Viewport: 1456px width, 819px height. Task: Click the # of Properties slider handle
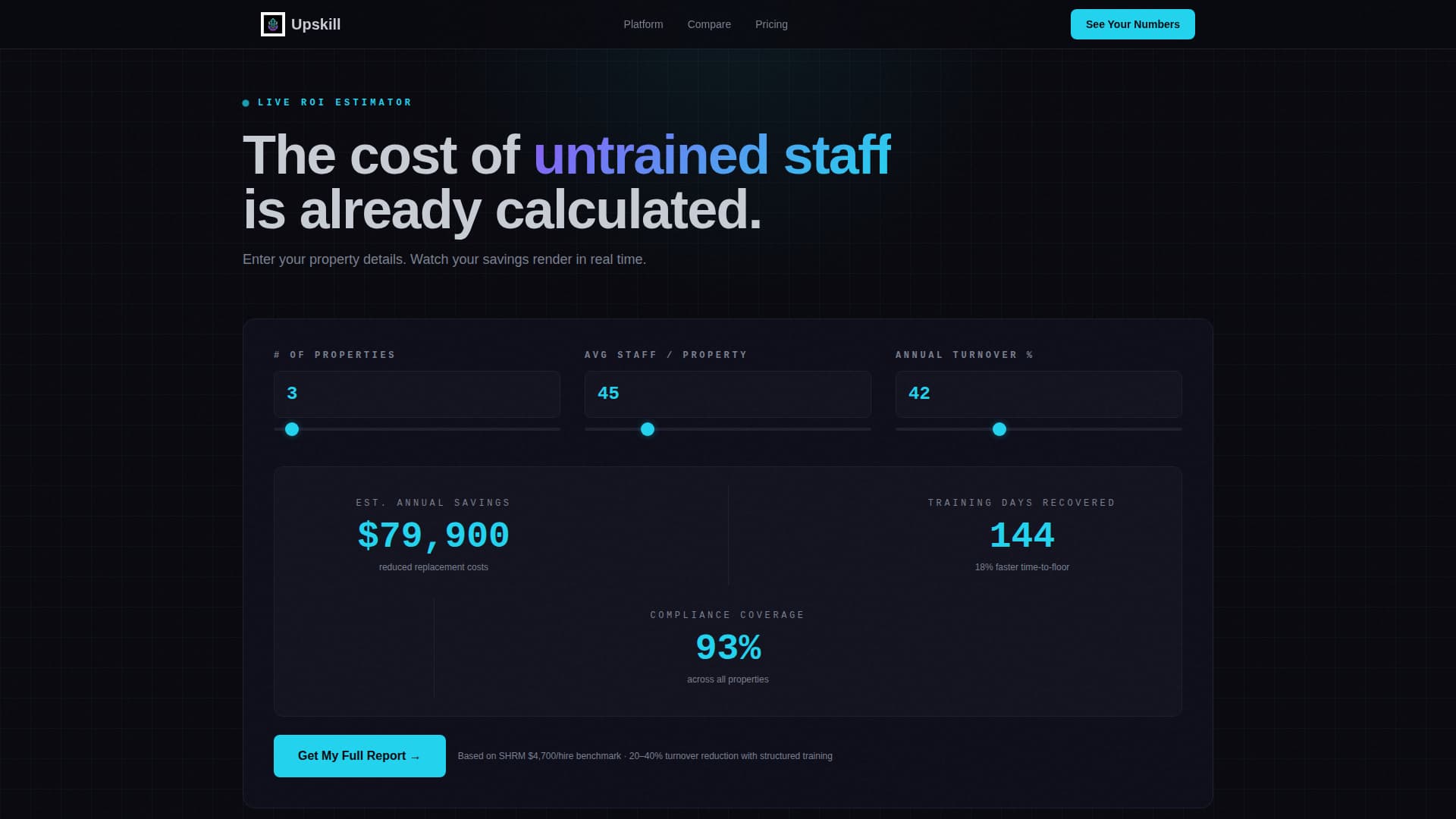pyautogui.click(x=292, y=429)
